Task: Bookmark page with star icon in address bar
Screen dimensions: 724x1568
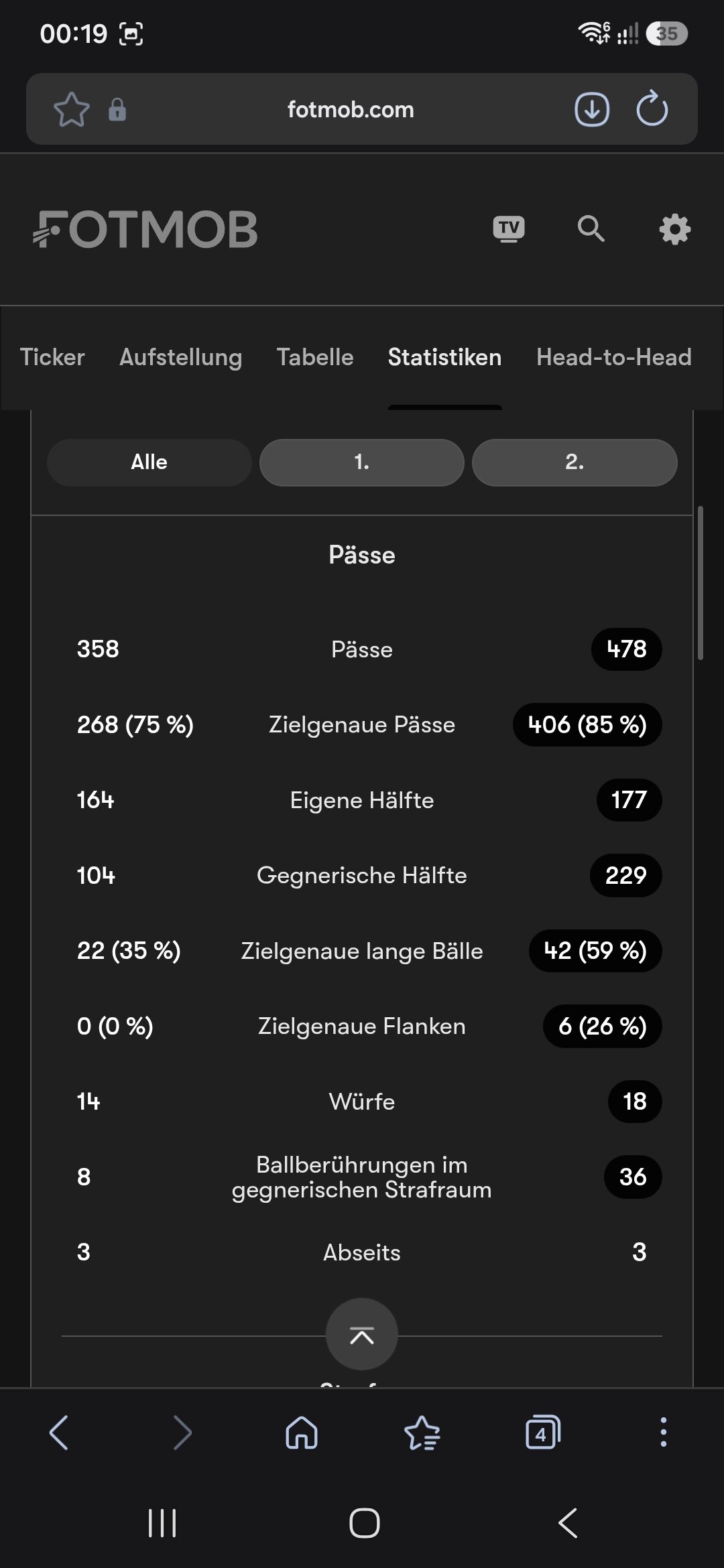Action: pos(71,109)
